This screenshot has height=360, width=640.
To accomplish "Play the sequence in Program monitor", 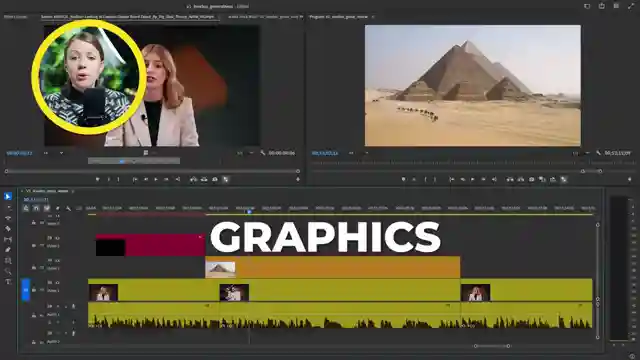I will 473,179.
